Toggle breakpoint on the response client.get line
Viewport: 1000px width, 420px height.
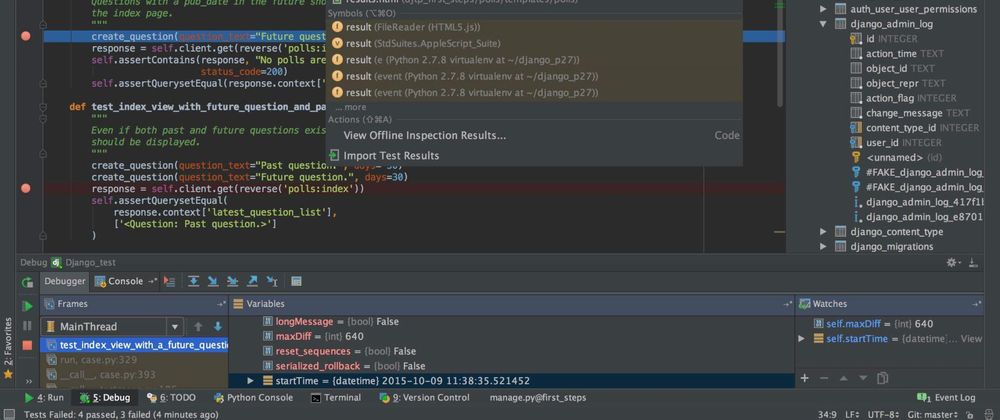tap(26, 188)
